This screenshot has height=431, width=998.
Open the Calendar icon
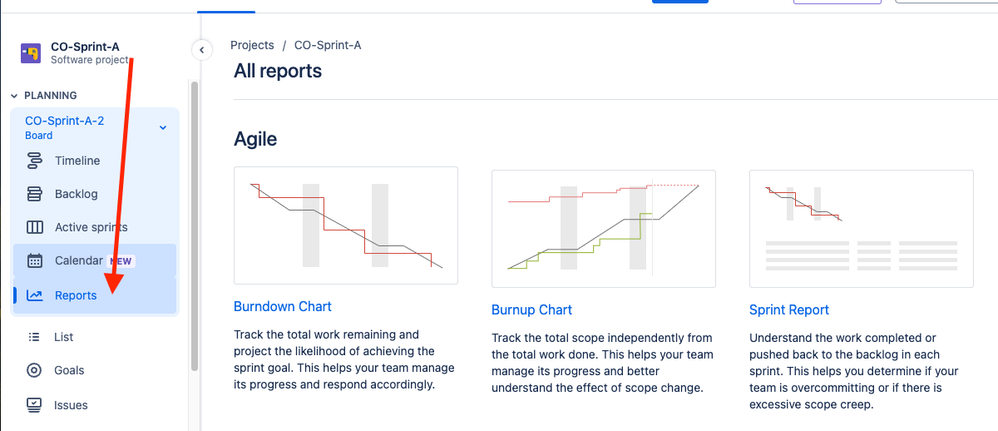click(x=34, y=260)
